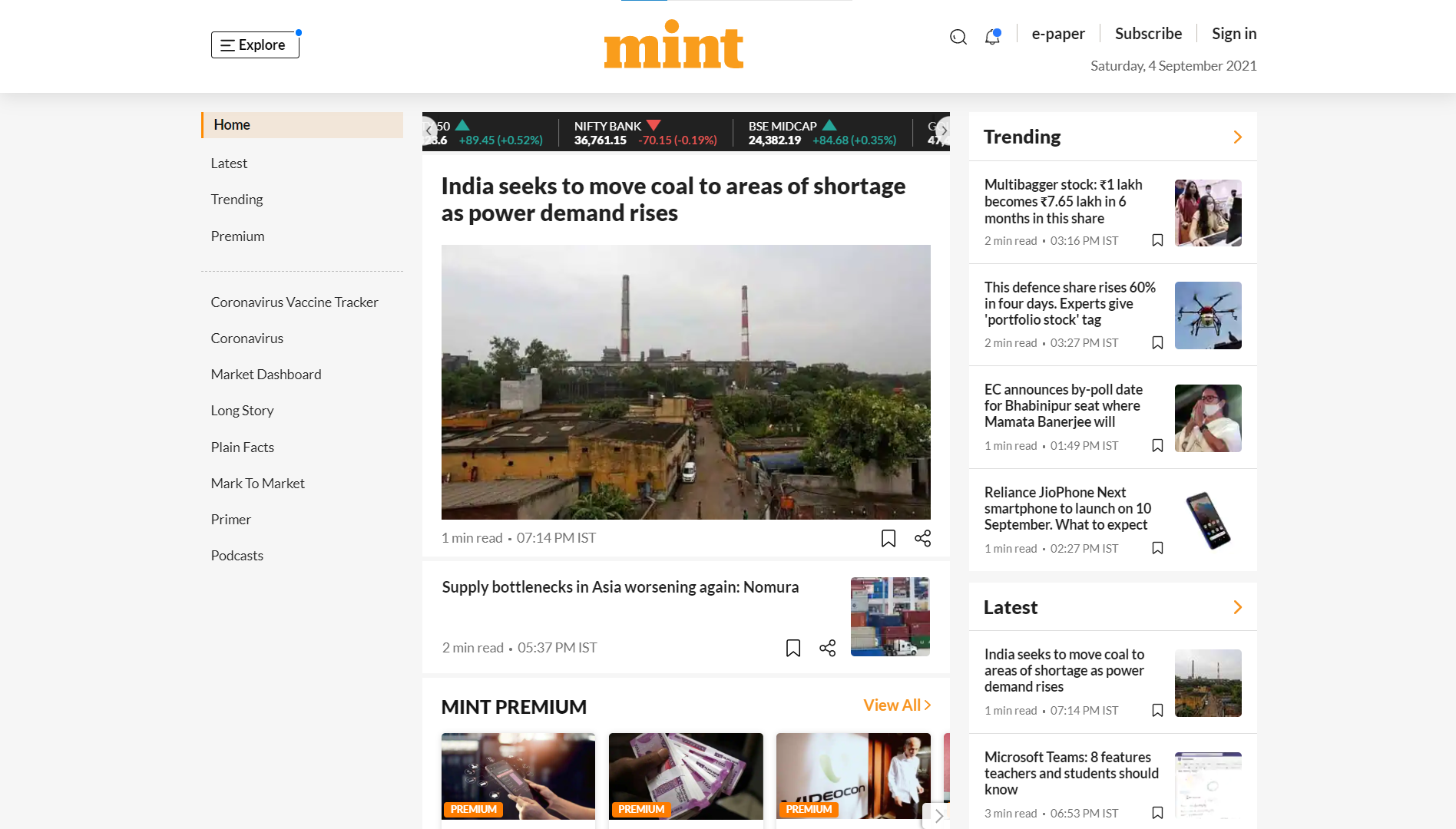Click View All in Mint Premium
This screenshot has height=829, width=1456.
pos(897,705)
